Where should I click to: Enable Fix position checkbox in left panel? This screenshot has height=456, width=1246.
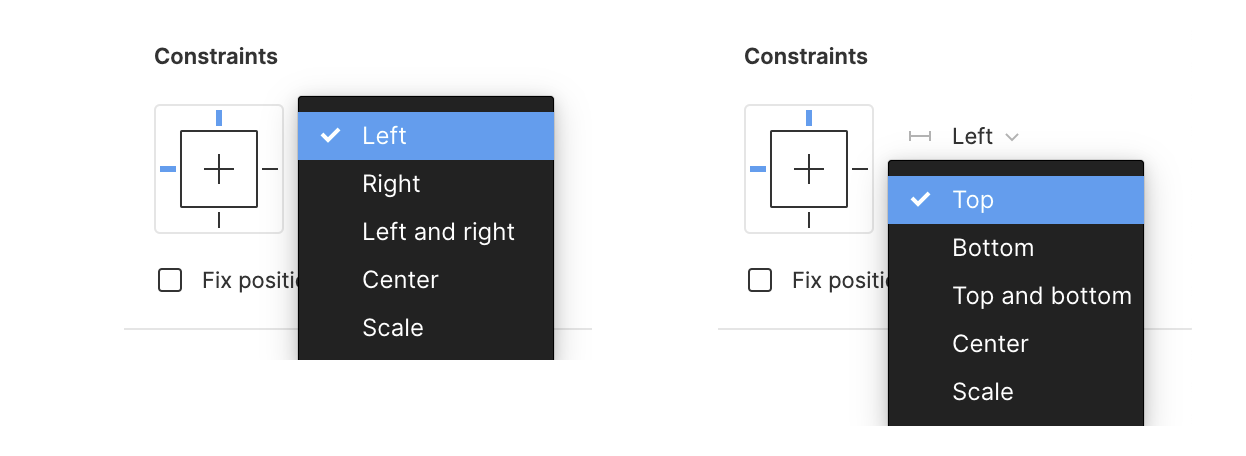pos(170,280)
